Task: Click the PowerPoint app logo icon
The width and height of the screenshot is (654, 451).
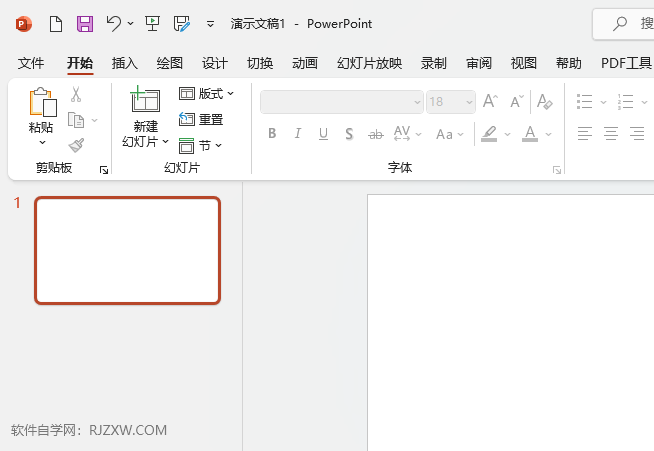Action: coord(23,24)
